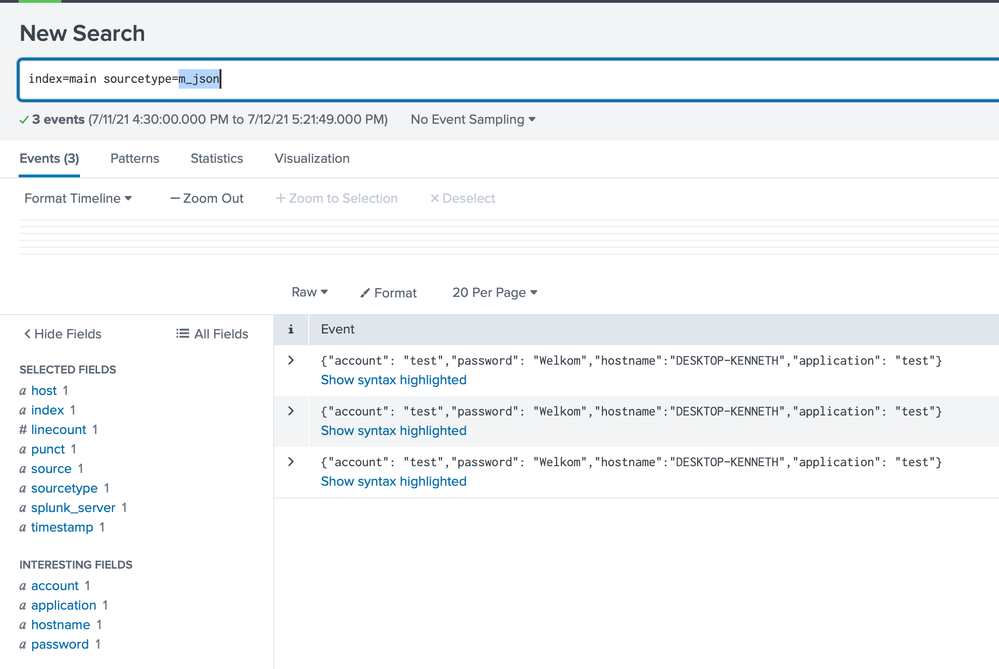Click inside the search query input
Image resolution: width=999 pixels, height=669 pixels.
tap(500, 79)
